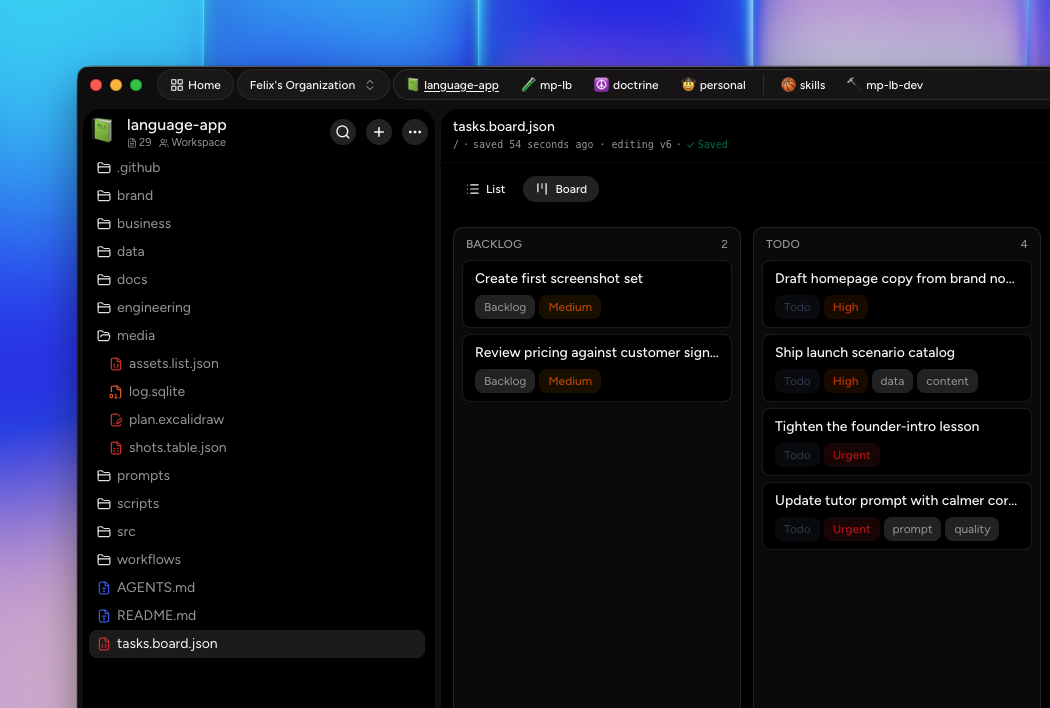Click the content tag on Ship launch card

point(947,381)
